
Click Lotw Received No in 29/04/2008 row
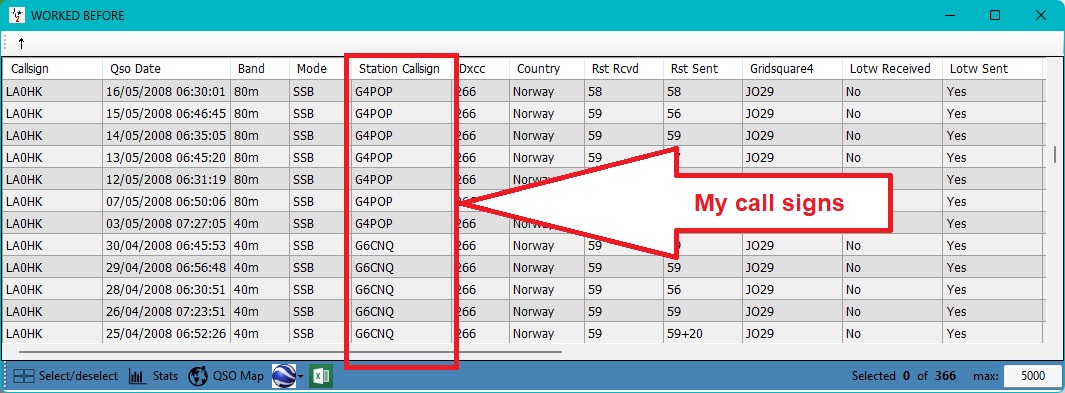click(892, 267)
